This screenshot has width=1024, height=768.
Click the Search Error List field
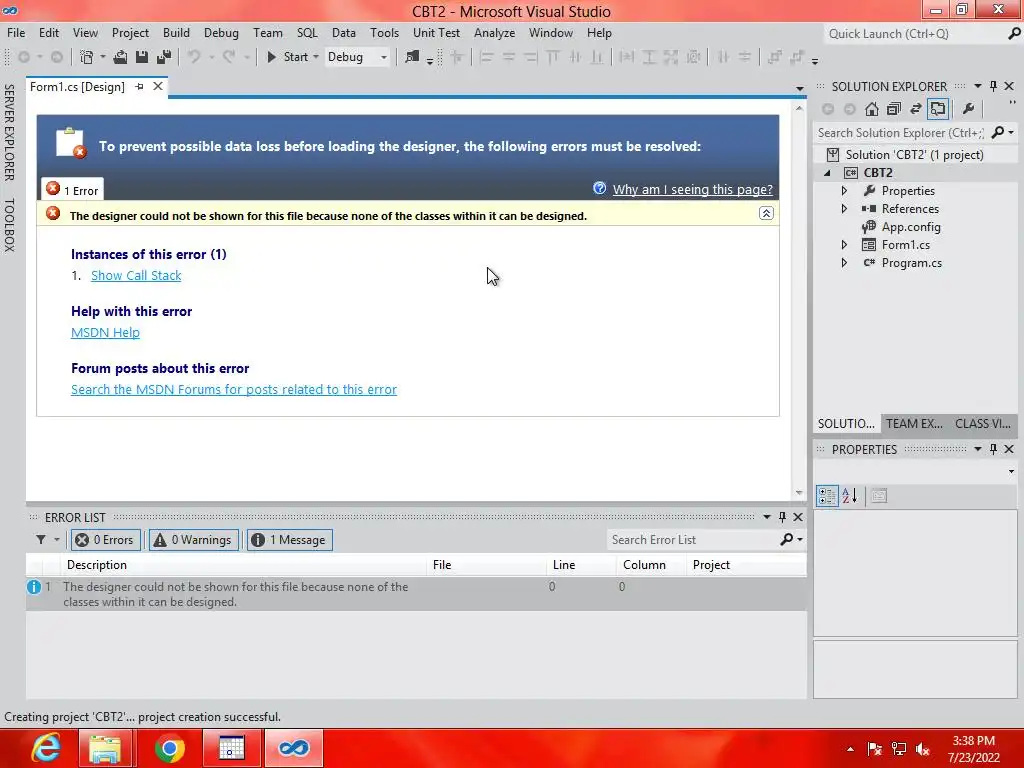coord(692,540)
